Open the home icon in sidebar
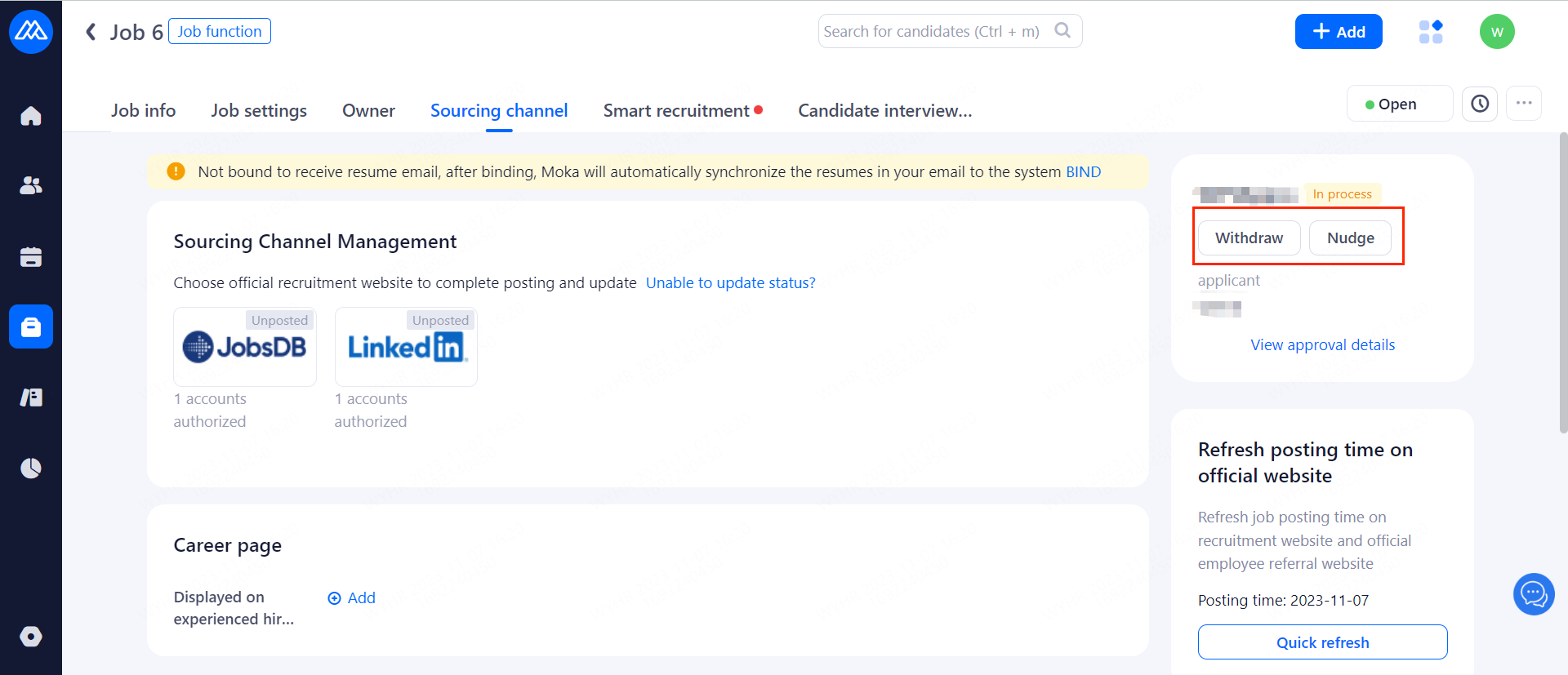The height and width of the screenshot is (675, 1568). [x=31, y=116]
